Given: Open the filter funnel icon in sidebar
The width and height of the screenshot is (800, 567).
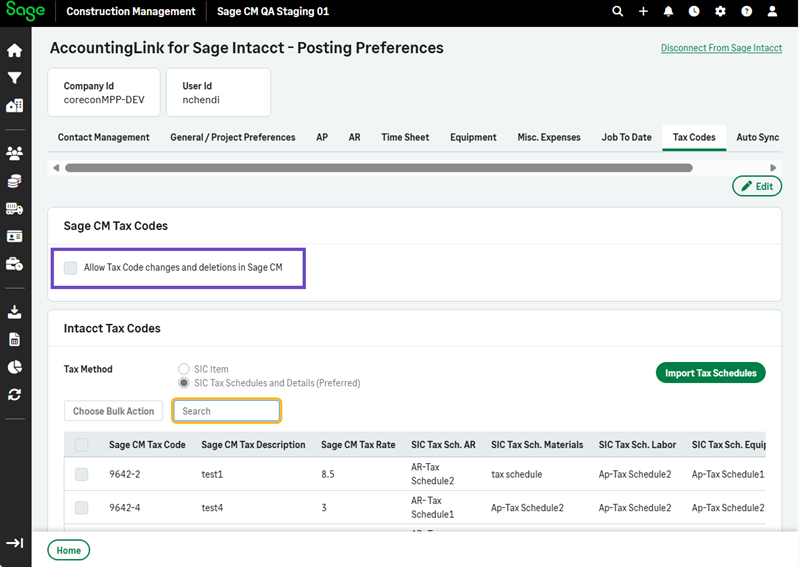Looking at the screenshot, I should pyautogui.click(x=14, y=78).
